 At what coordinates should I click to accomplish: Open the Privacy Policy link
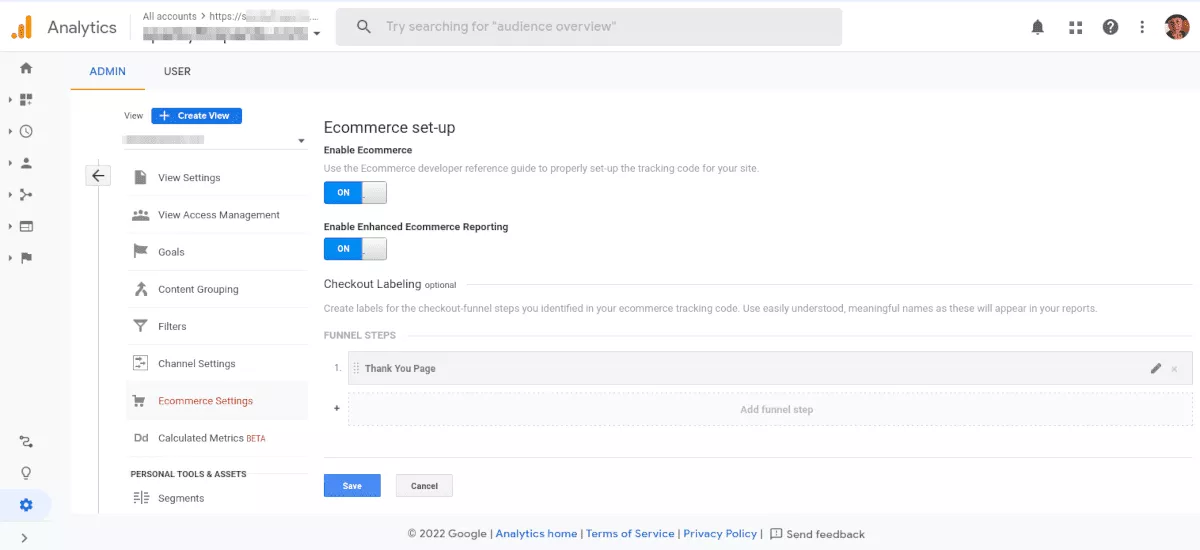(720, 534)
